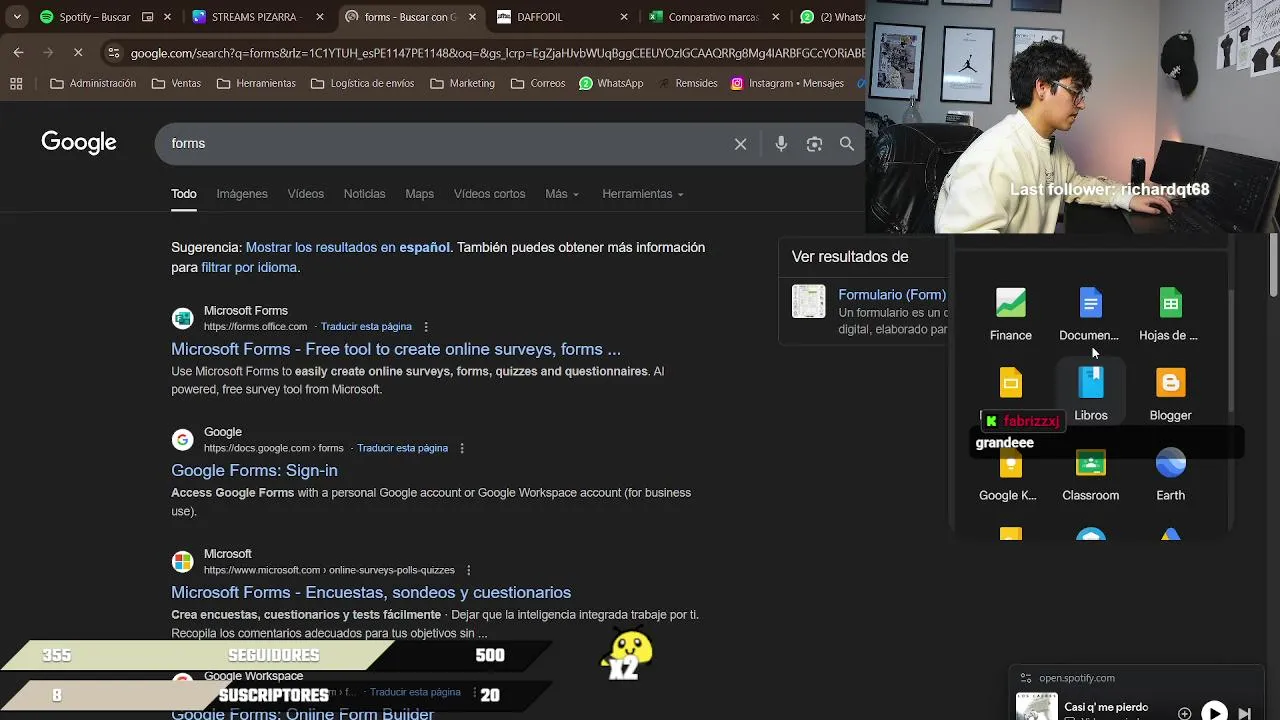Viewport: 1280px width, 720px height.
Task: Open the Herramientas bookmarks folder
Action: point(256,83)
